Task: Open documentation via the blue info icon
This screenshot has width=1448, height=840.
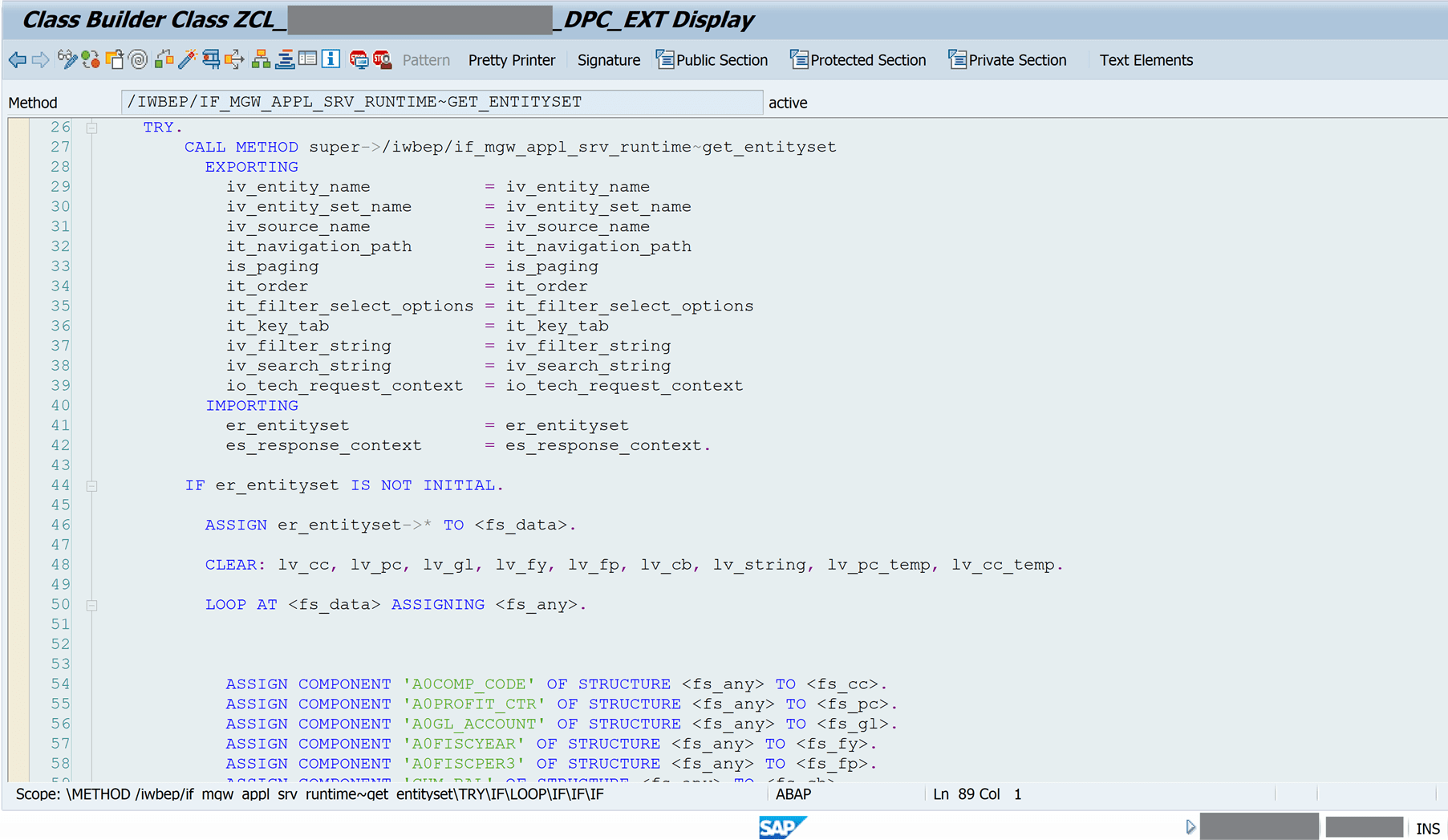Action: click(x=331, y=59)
